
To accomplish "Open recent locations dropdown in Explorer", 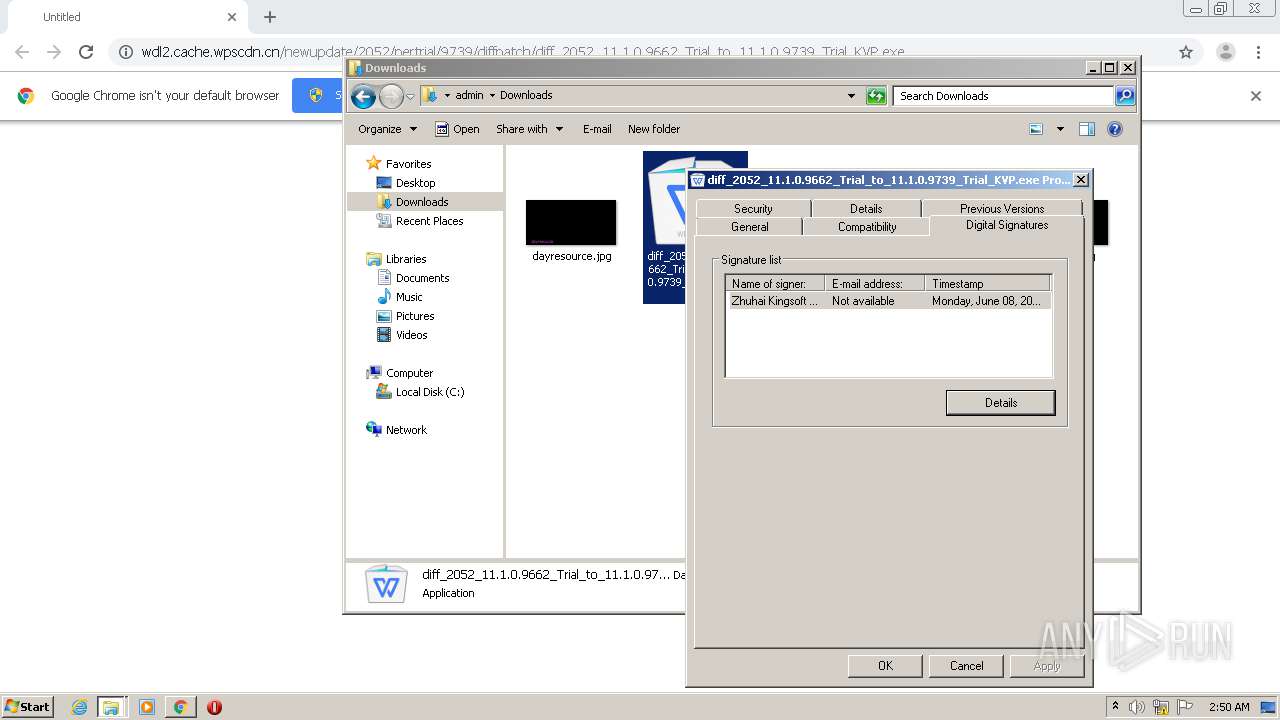I will 410,97.
